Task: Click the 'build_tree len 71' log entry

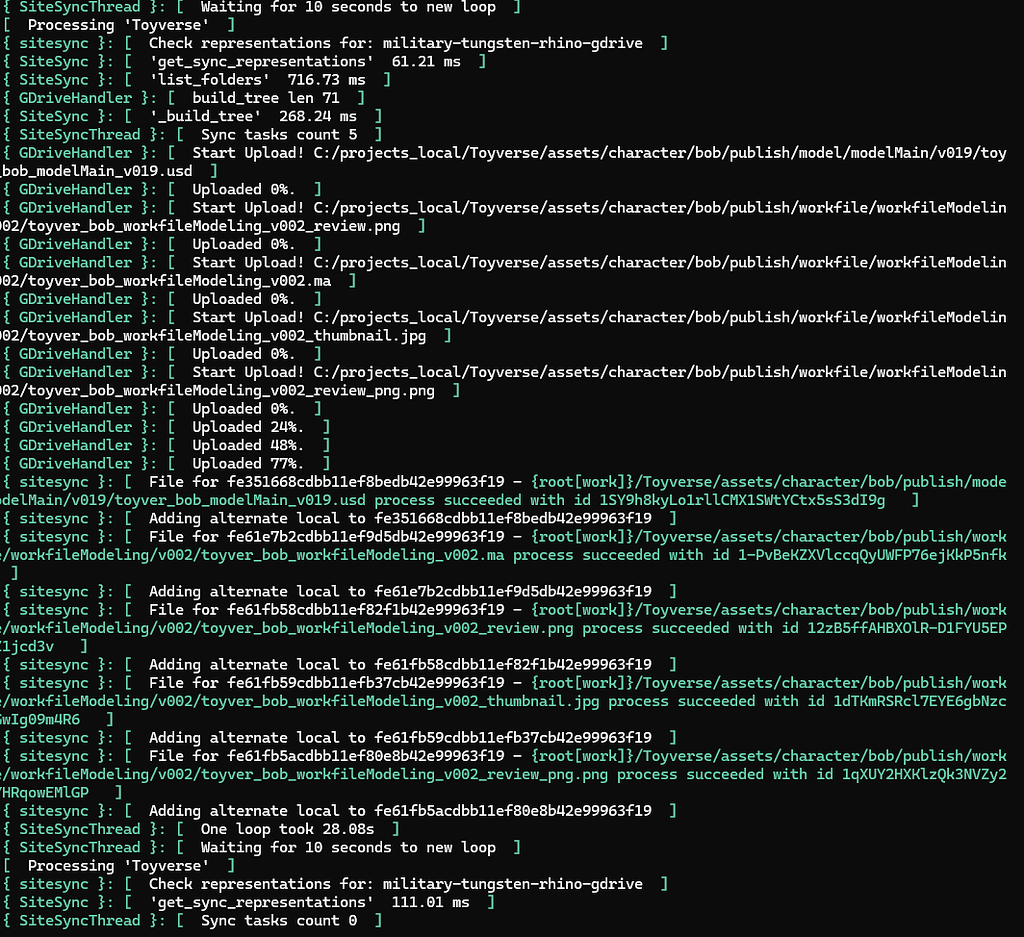Action: pos(266,97)
